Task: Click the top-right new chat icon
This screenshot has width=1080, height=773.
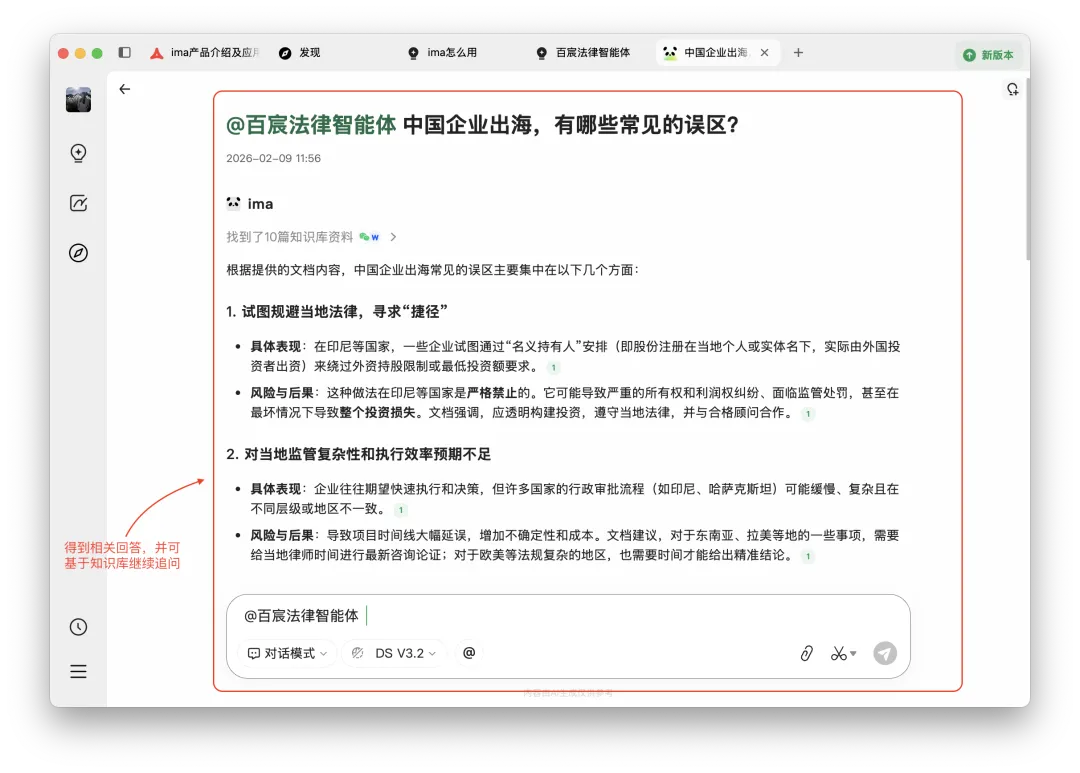Action: pos(1012,89)
